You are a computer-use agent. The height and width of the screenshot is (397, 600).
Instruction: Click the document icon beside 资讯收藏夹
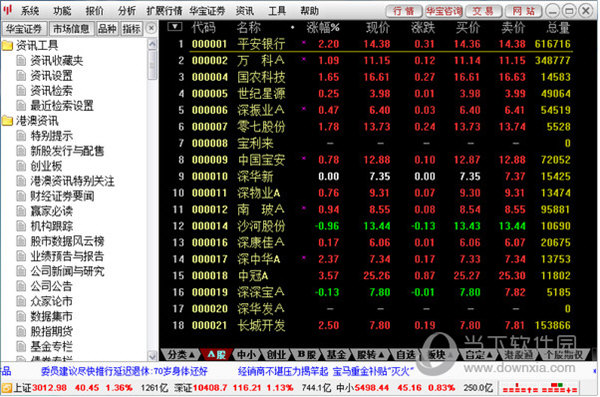(21, 60)
